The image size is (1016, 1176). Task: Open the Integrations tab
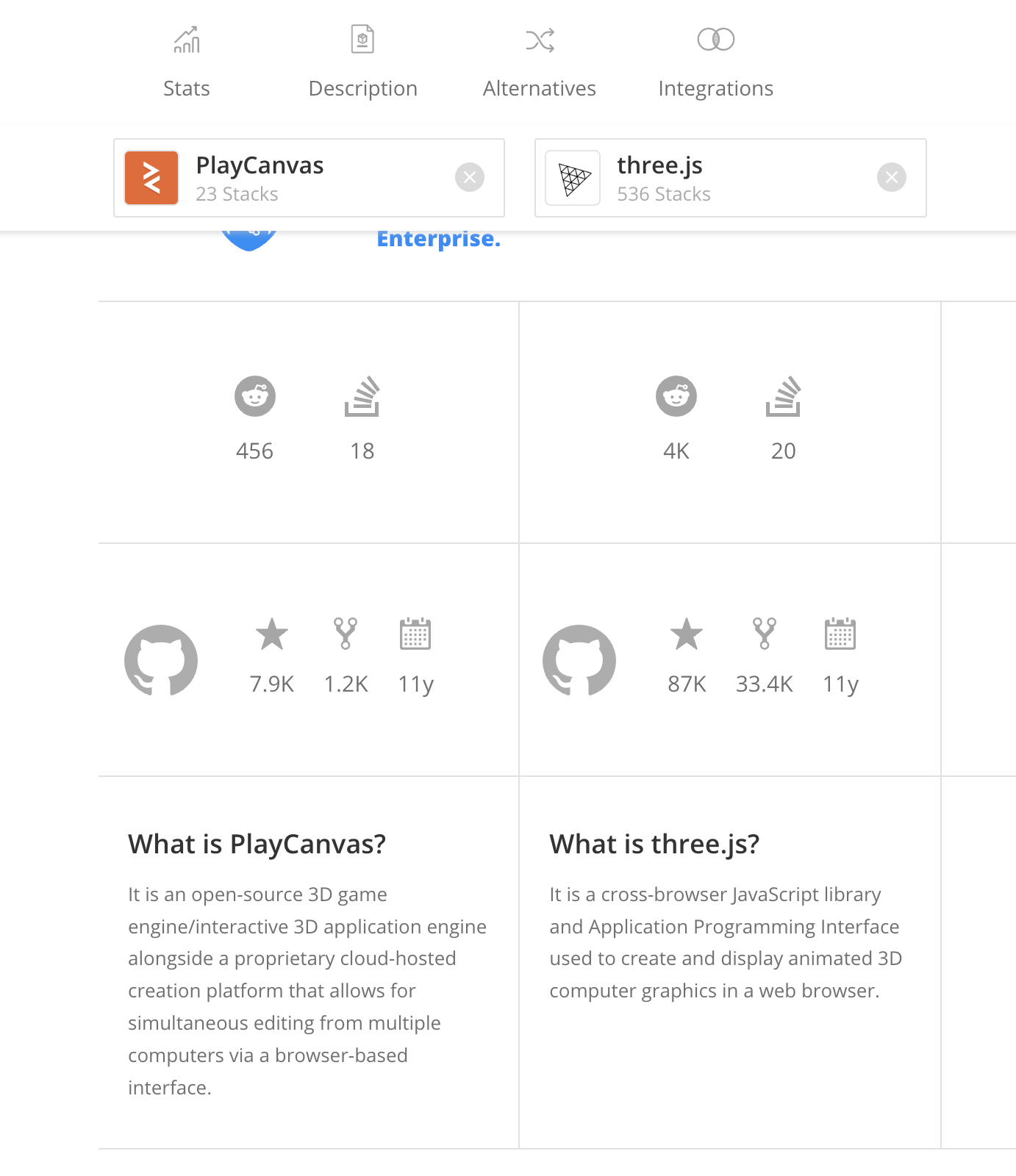(714, 88)
